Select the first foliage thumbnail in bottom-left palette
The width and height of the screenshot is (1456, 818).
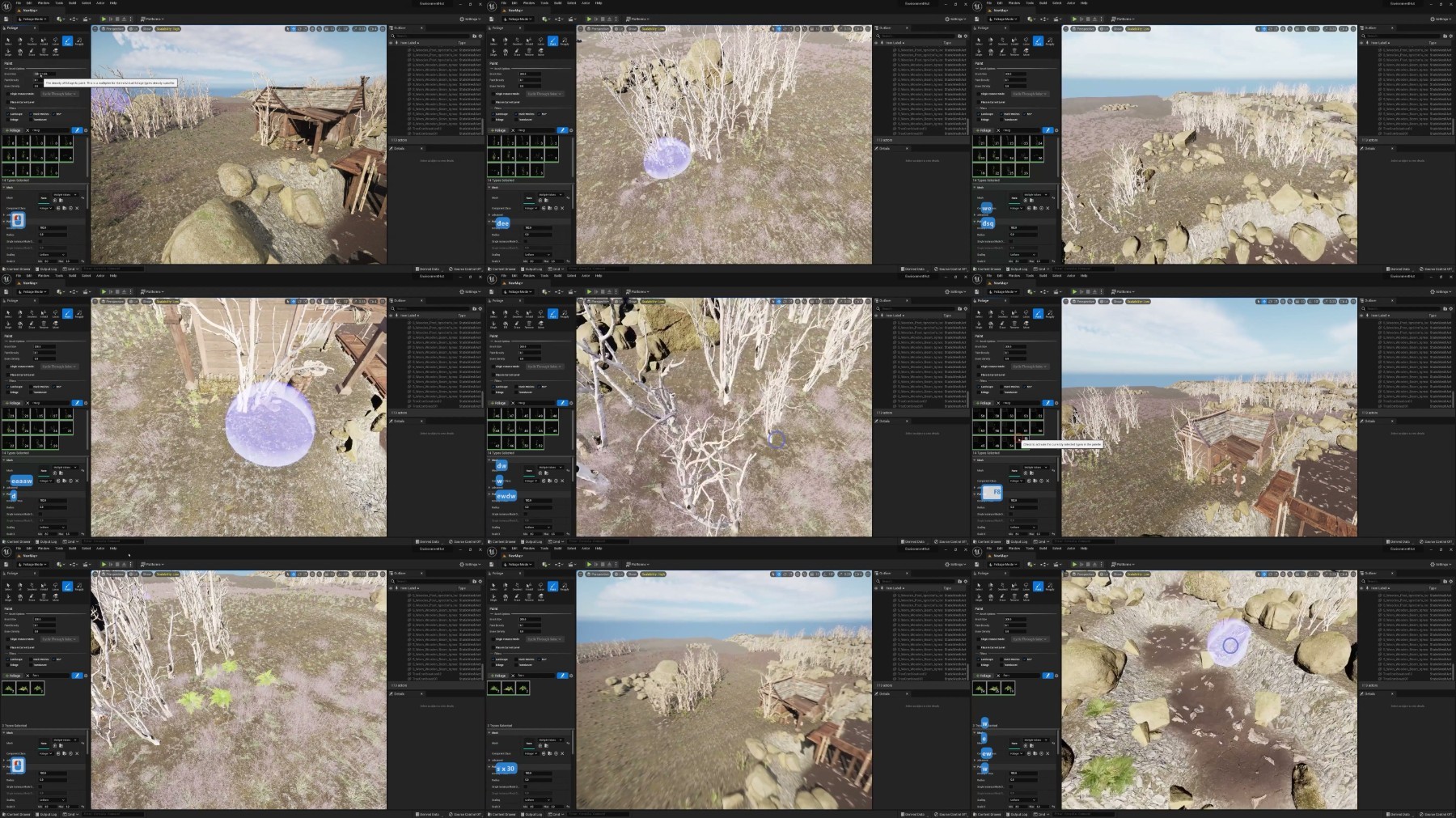click(x=9, y=688)
